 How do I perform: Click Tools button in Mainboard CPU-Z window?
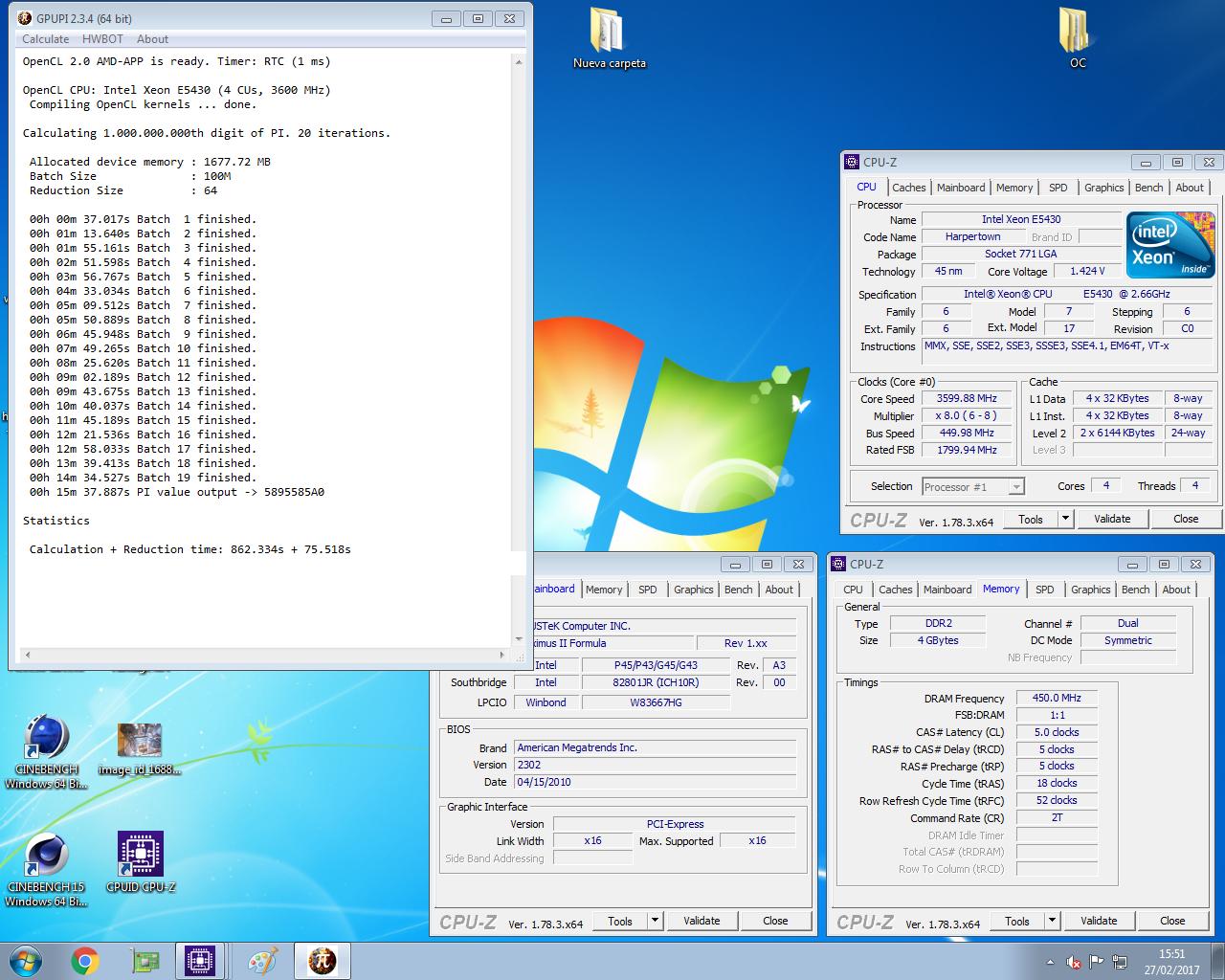tap(620, 921)
